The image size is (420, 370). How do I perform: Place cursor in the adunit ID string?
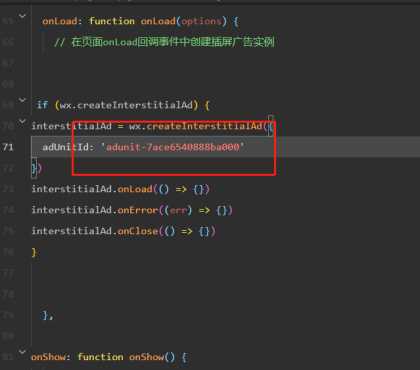point(173,147)
